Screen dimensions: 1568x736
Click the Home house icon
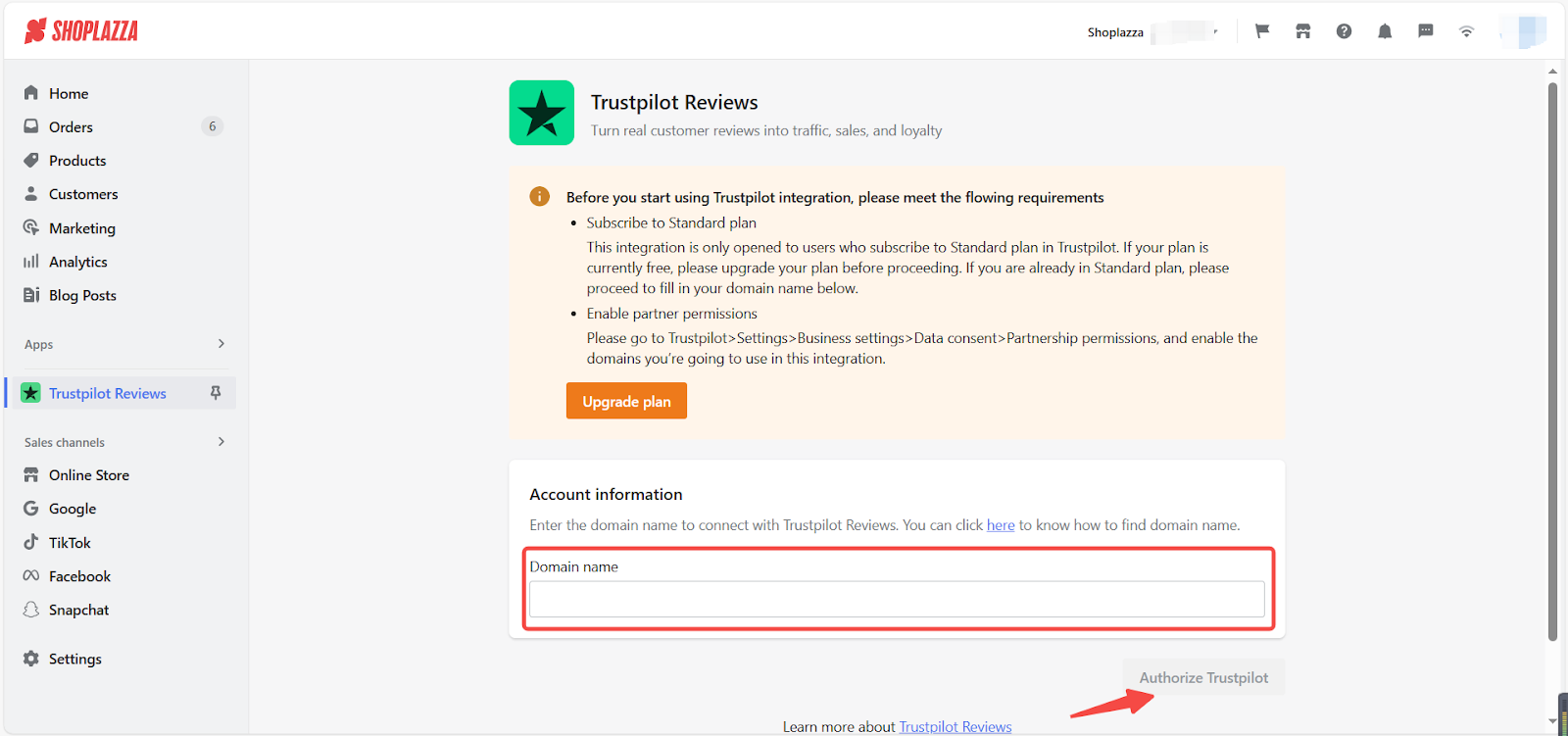click(31, 93)
